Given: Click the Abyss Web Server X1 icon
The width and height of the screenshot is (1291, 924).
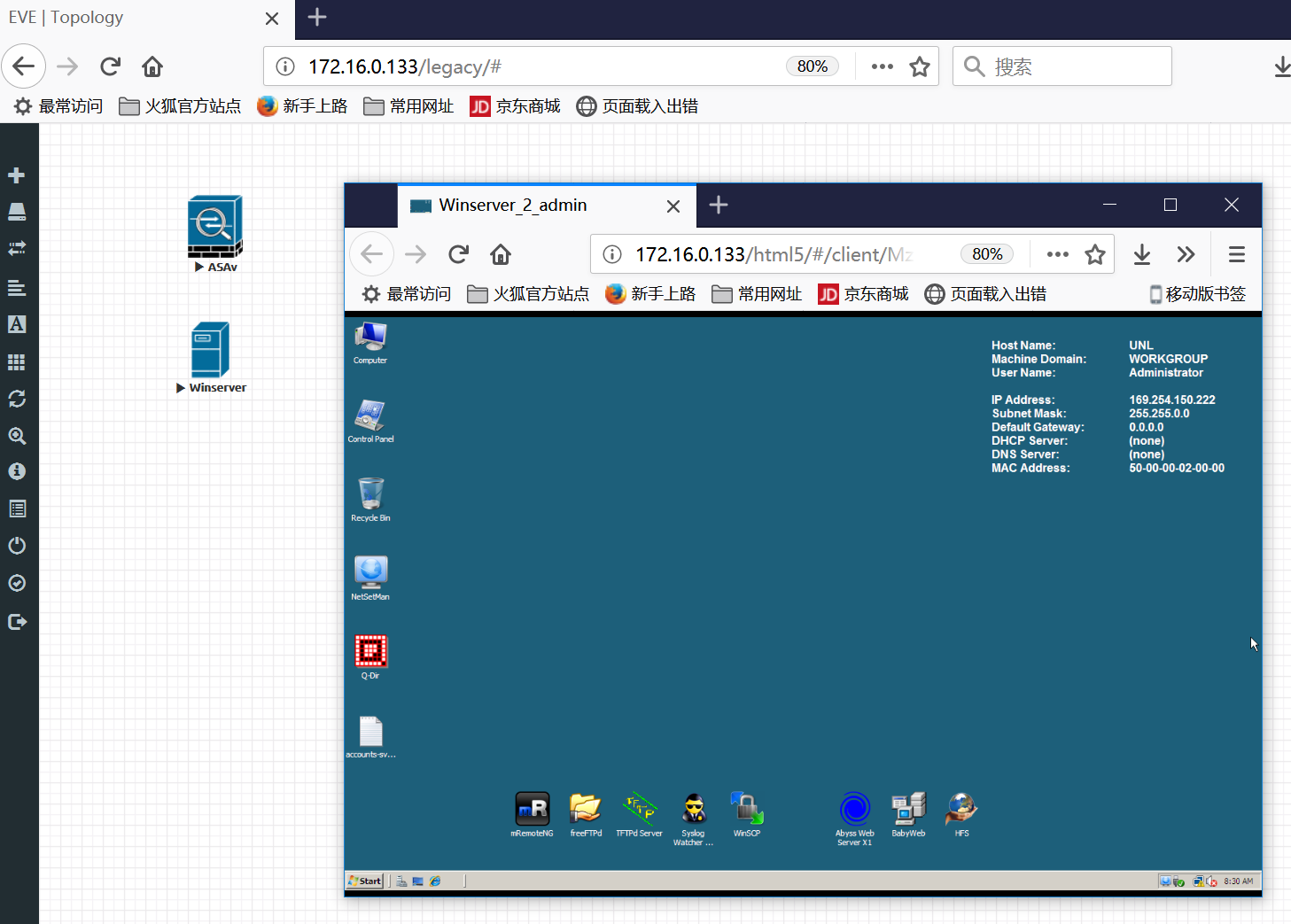Looking at the screenshot, I should (x=855, y=809).
